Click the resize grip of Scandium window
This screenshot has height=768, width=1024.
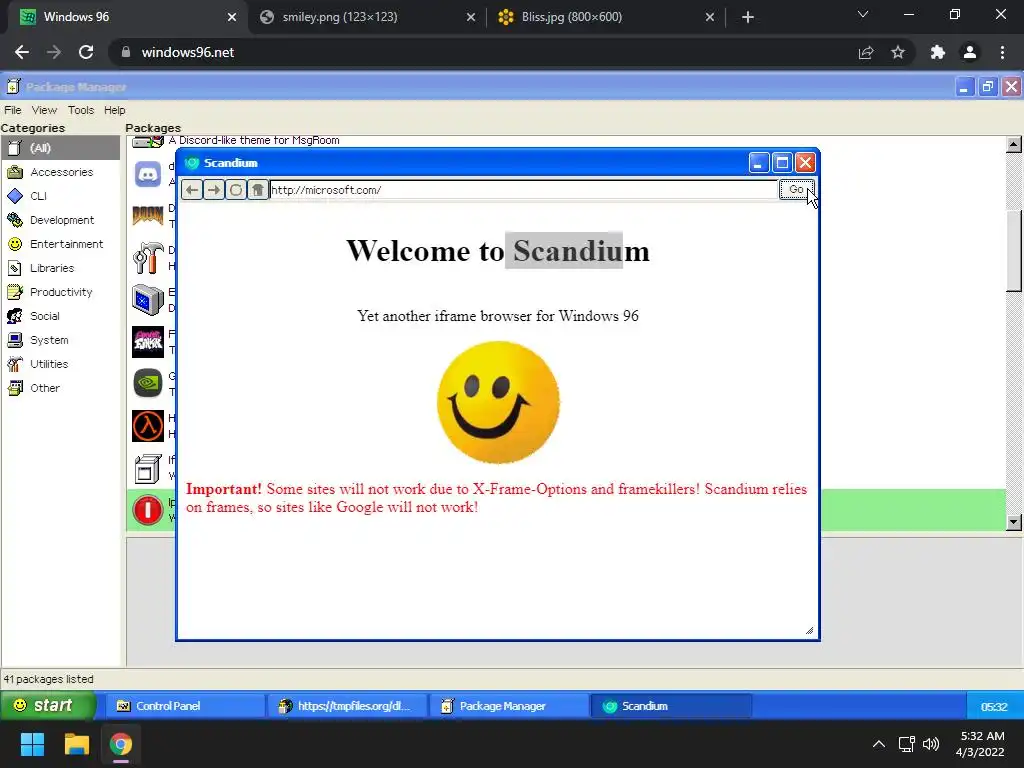click(809, 630)
